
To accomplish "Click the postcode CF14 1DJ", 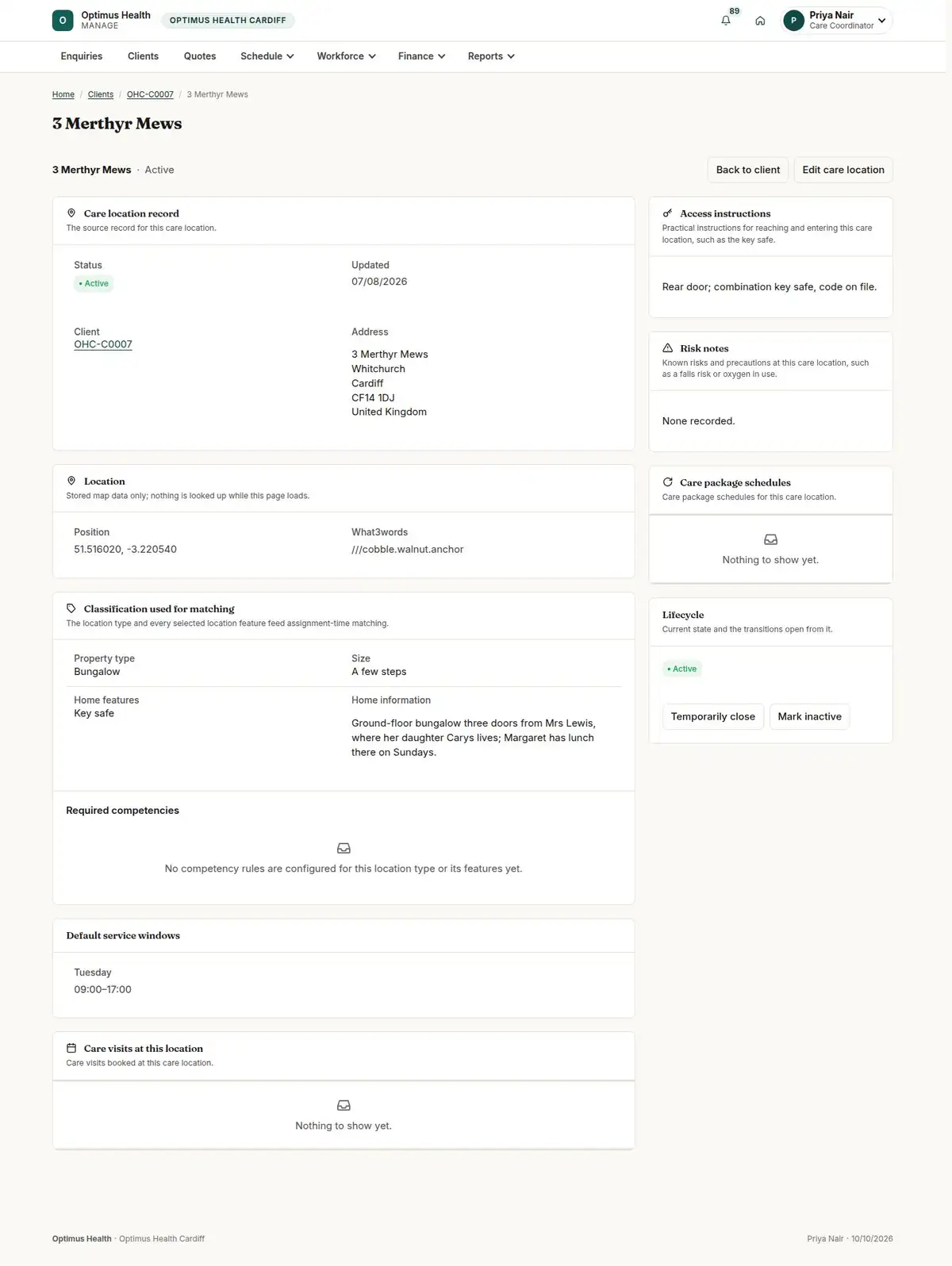I will click(373, 397).
